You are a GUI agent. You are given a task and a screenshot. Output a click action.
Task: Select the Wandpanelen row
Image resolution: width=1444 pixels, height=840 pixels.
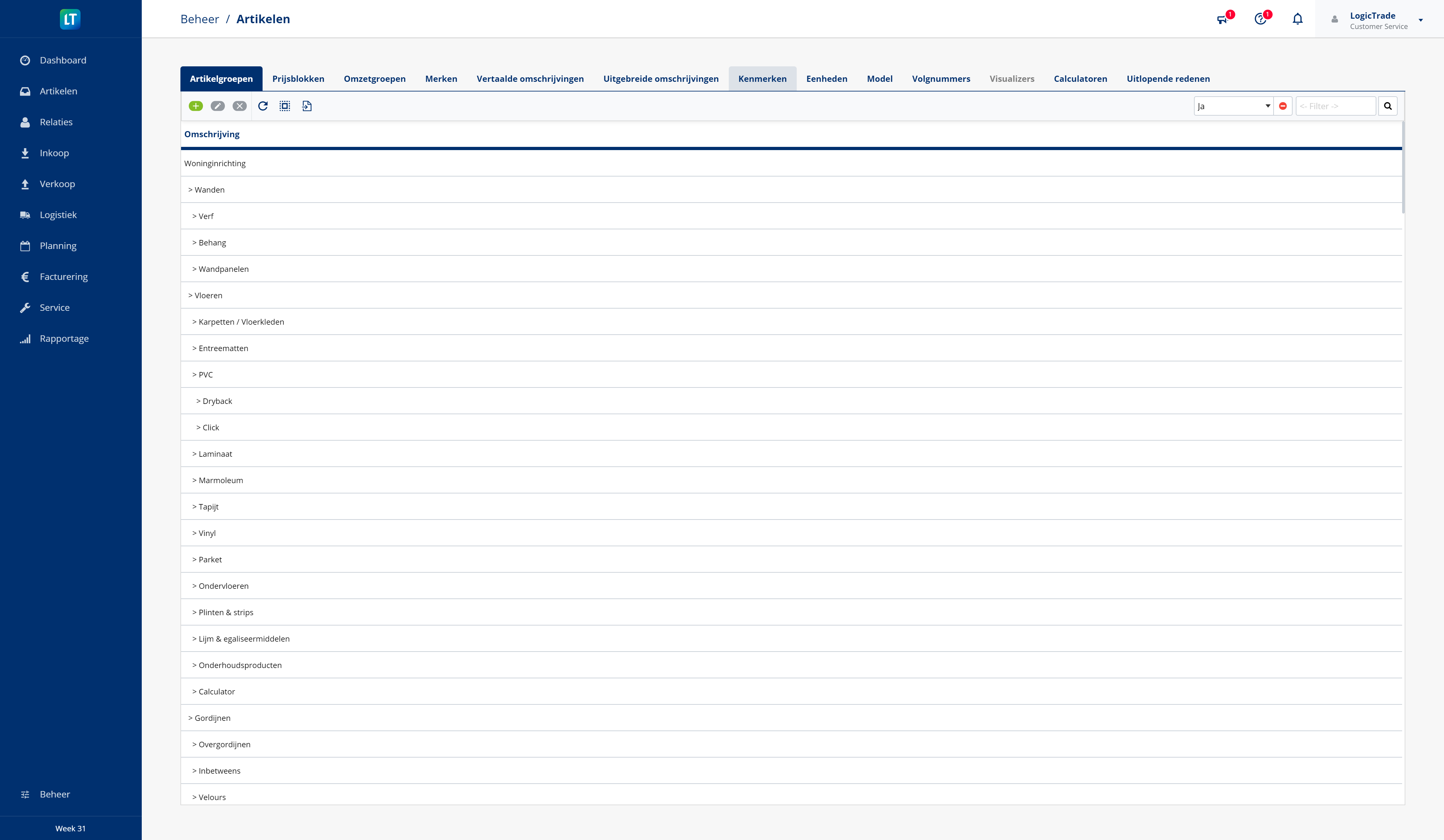791,269
